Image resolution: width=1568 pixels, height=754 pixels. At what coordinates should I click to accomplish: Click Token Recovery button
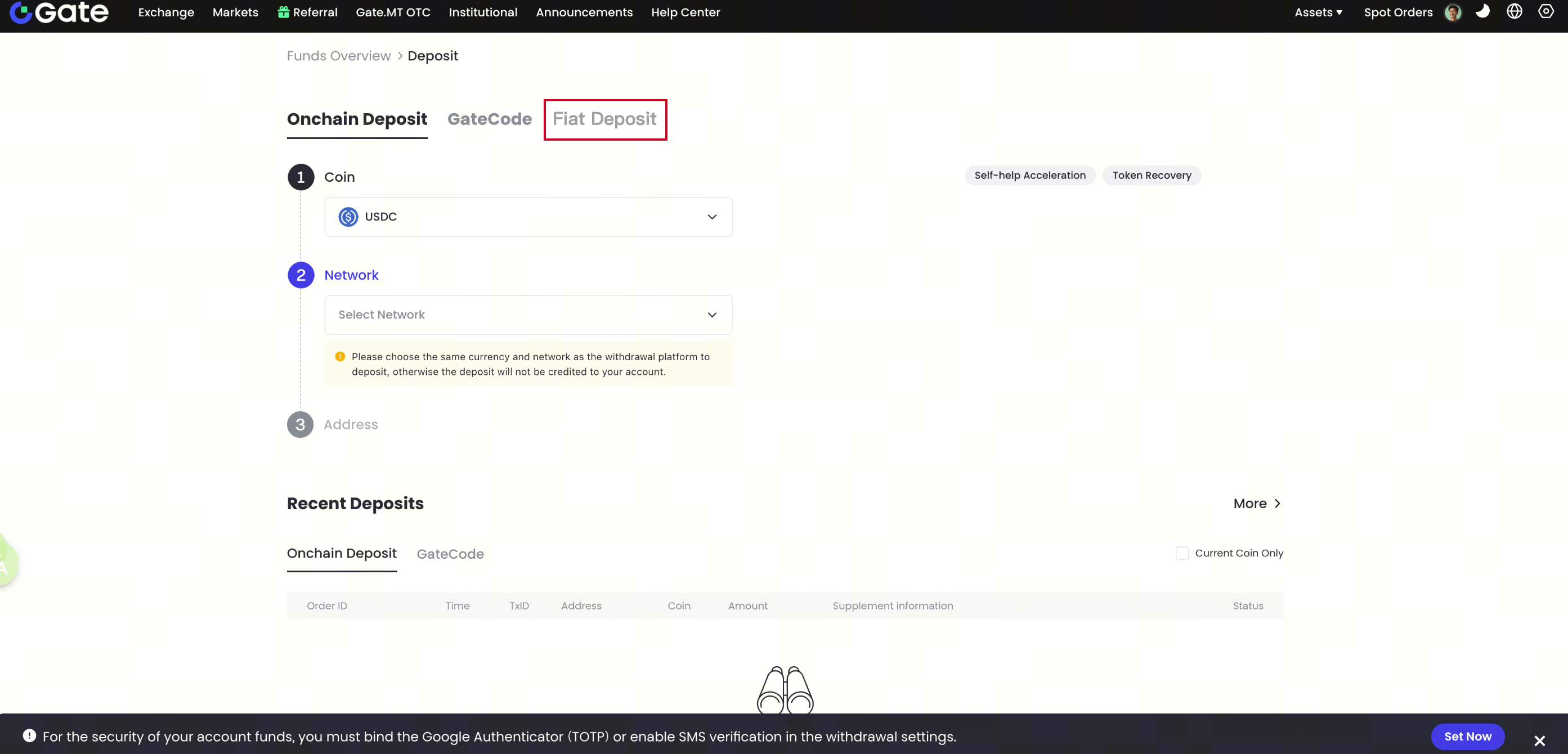[1151, 175]
